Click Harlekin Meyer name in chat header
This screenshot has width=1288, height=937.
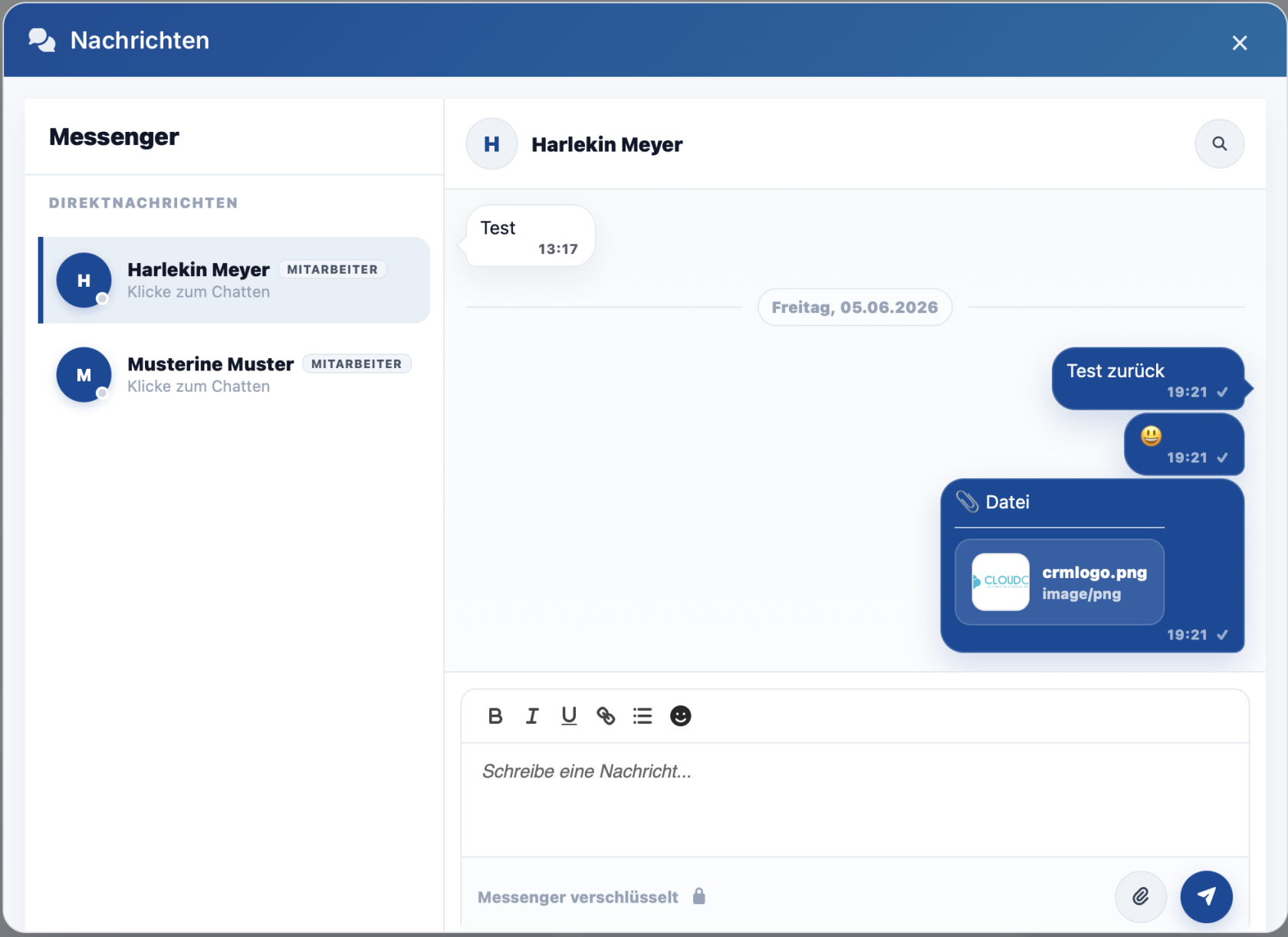tap(607, 144)
